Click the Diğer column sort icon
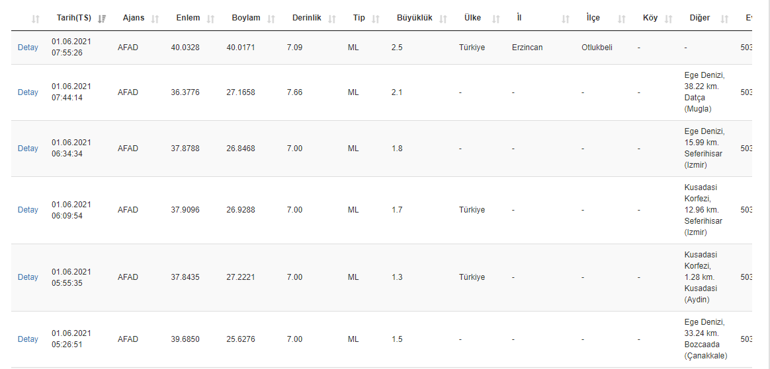Image resolution: width=770 pixels, height=369 pixels. [x=724, y=19]
